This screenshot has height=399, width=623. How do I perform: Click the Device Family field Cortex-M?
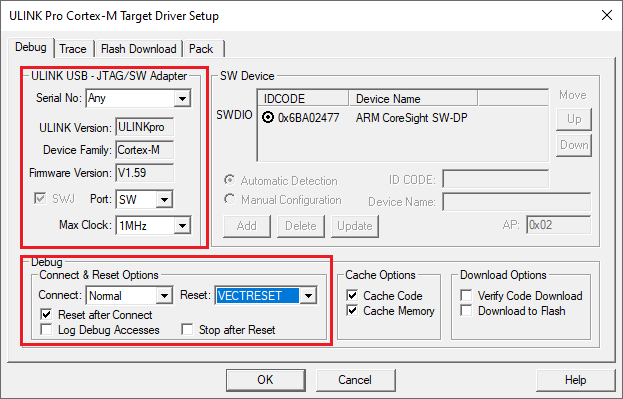144,150
